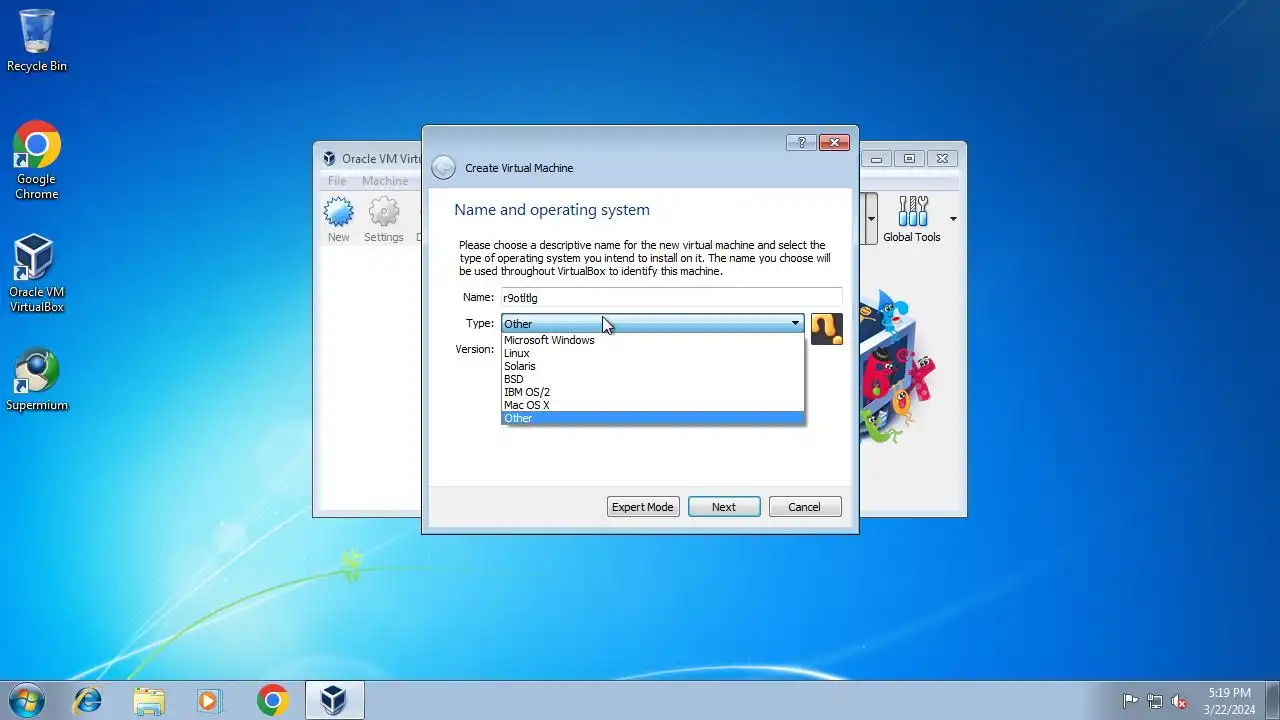Screen dimensions: 1280x720
Task: Expand the Global Tools dropdown arrow
Action: point(953,219)
